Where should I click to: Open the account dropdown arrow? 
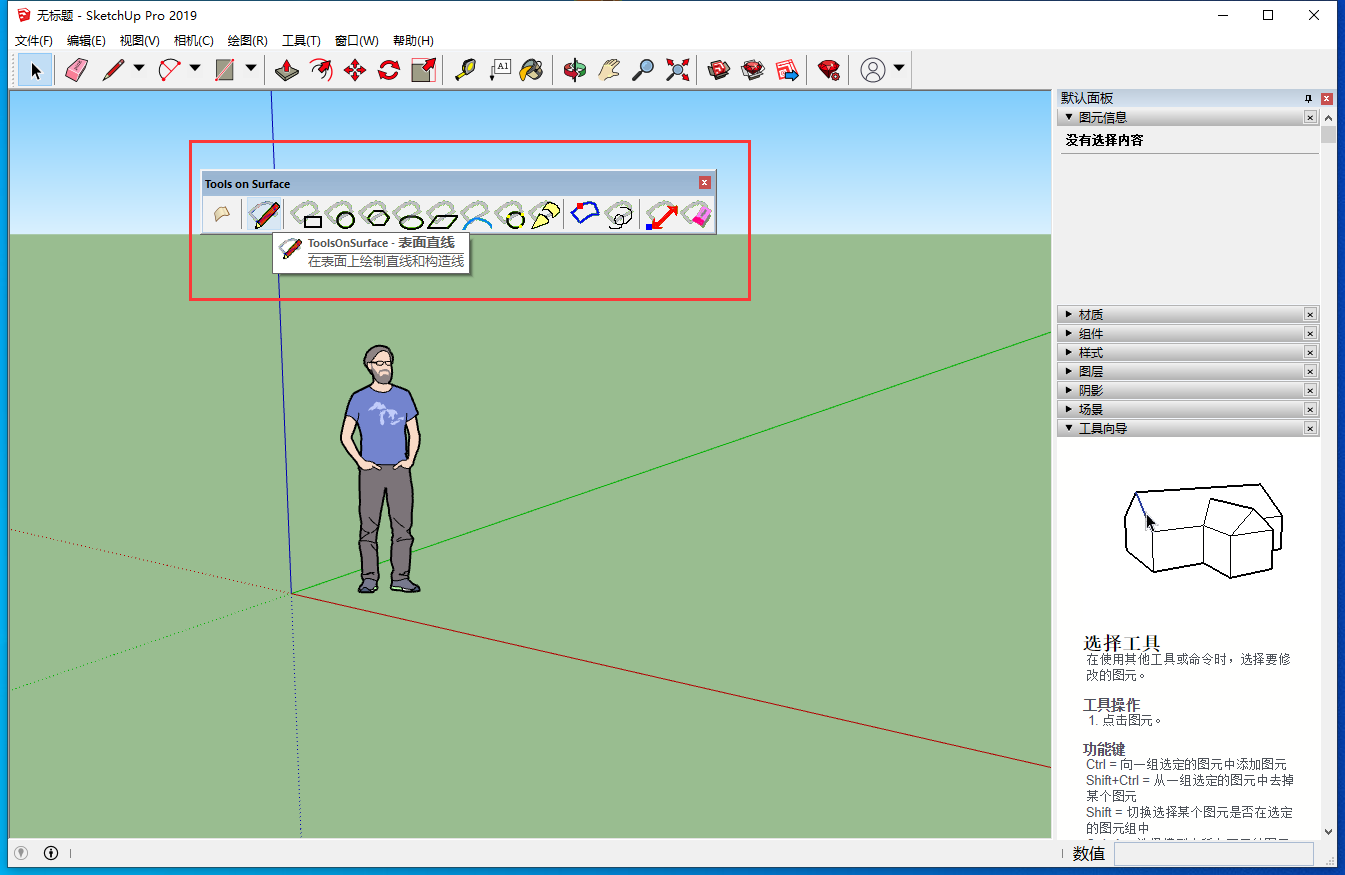[899, 69]
